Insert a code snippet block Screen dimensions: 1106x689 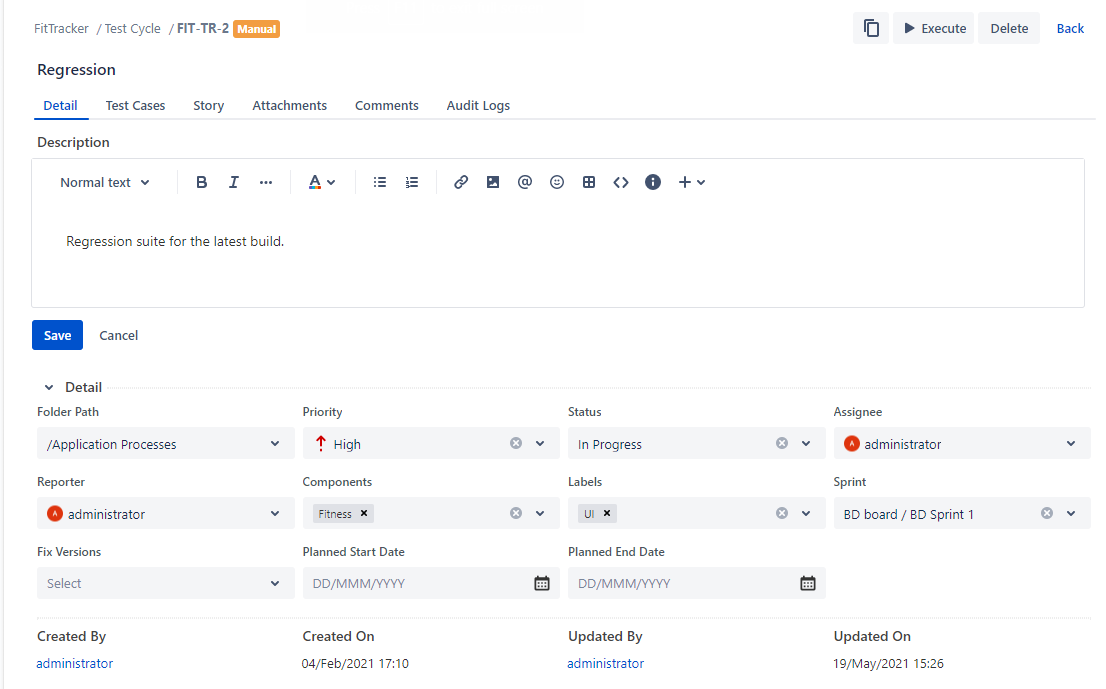coord(620,181)
